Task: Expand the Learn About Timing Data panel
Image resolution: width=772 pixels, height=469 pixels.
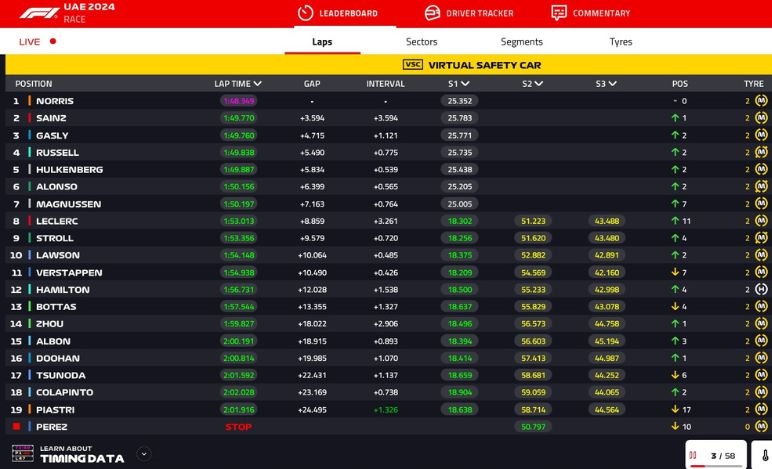Action: (x=144, y=454)
